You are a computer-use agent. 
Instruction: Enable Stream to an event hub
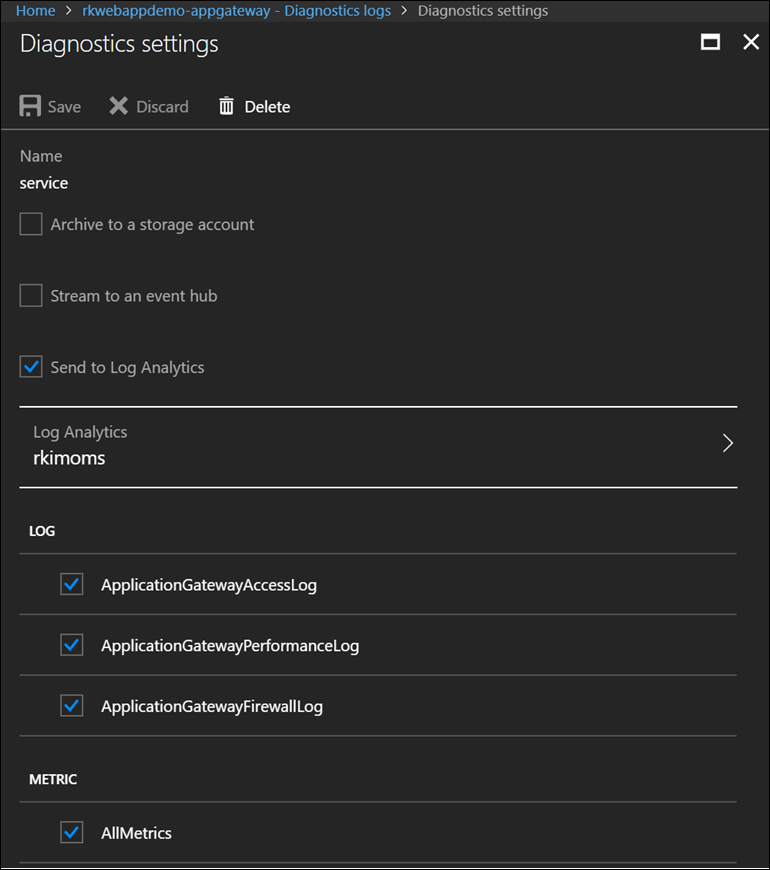(31, 295)
